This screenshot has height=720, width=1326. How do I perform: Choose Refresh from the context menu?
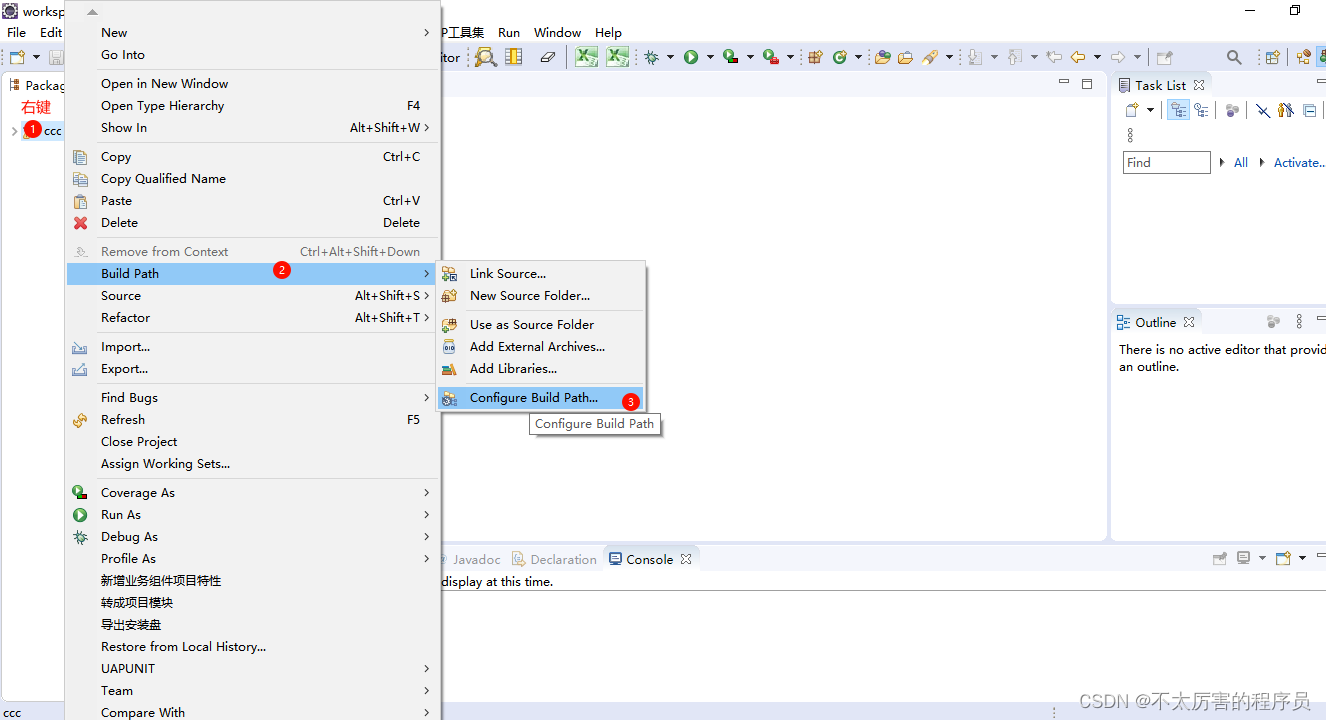pyautogui.click(x=251, y=420)
